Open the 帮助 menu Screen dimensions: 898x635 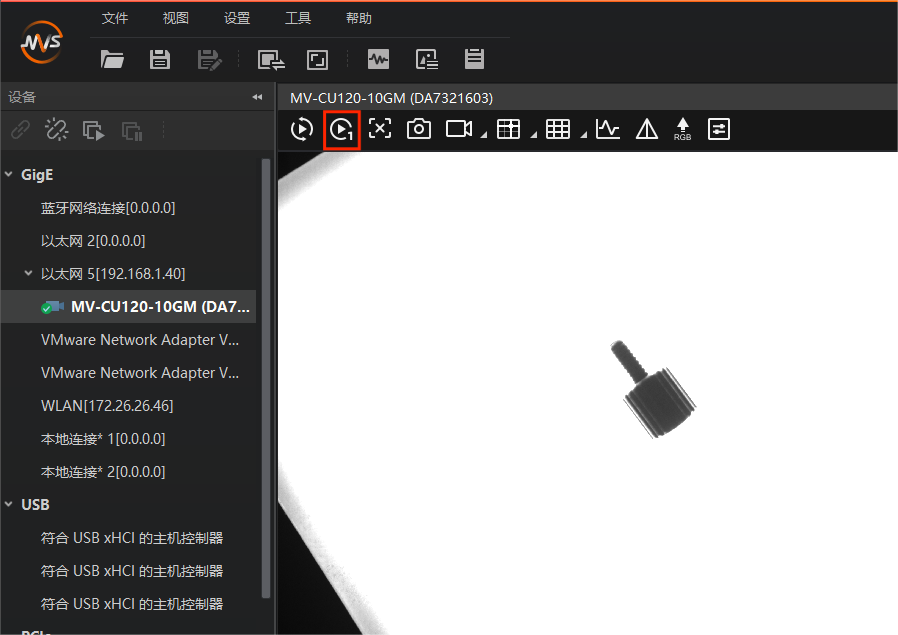tap(359, 18)
